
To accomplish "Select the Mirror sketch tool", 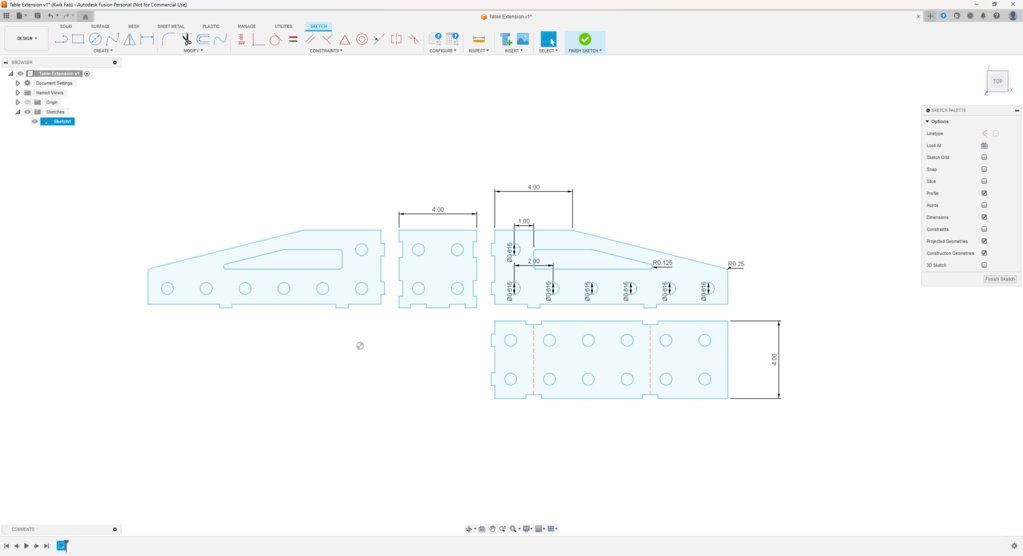I will click(x=130, y=40).
